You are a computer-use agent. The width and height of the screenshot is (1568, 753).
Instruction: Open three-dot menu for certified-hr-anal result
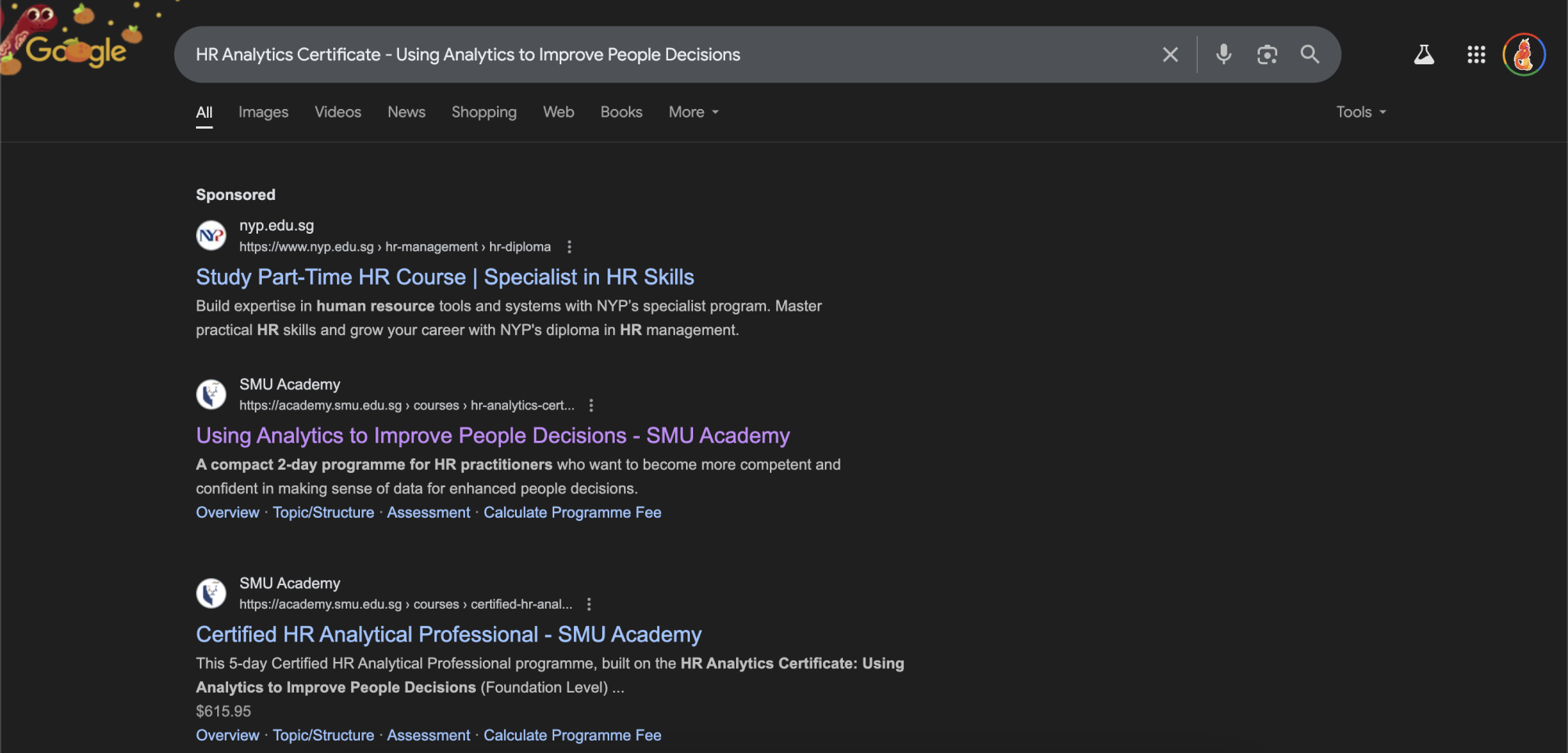[589, 604]
